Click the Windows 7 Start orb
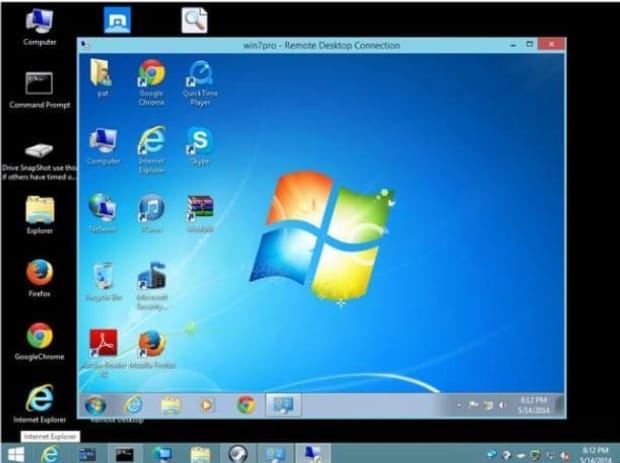The height and width of the screenshot is (463, 620). coord(95,406)
